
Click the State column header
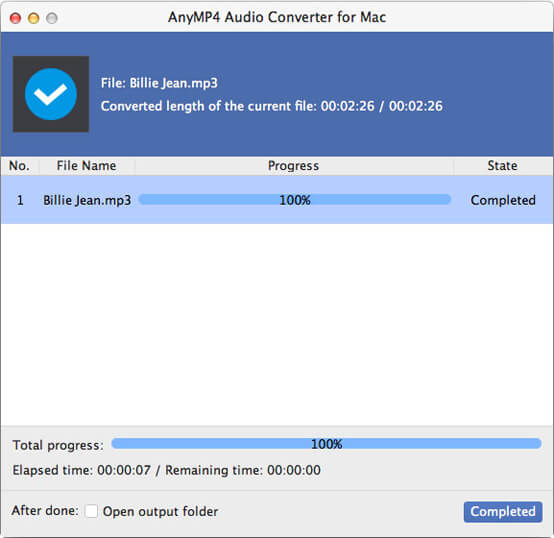point(502,166)
